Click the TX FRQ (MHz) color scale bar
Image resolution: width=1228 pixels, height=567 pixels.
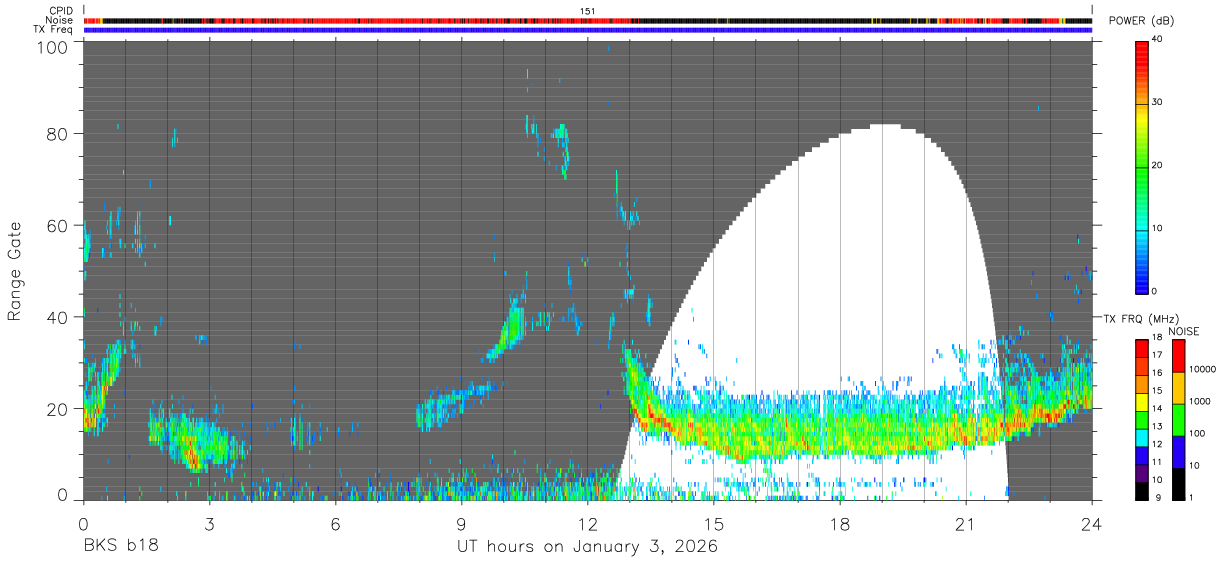[1142, 420]
